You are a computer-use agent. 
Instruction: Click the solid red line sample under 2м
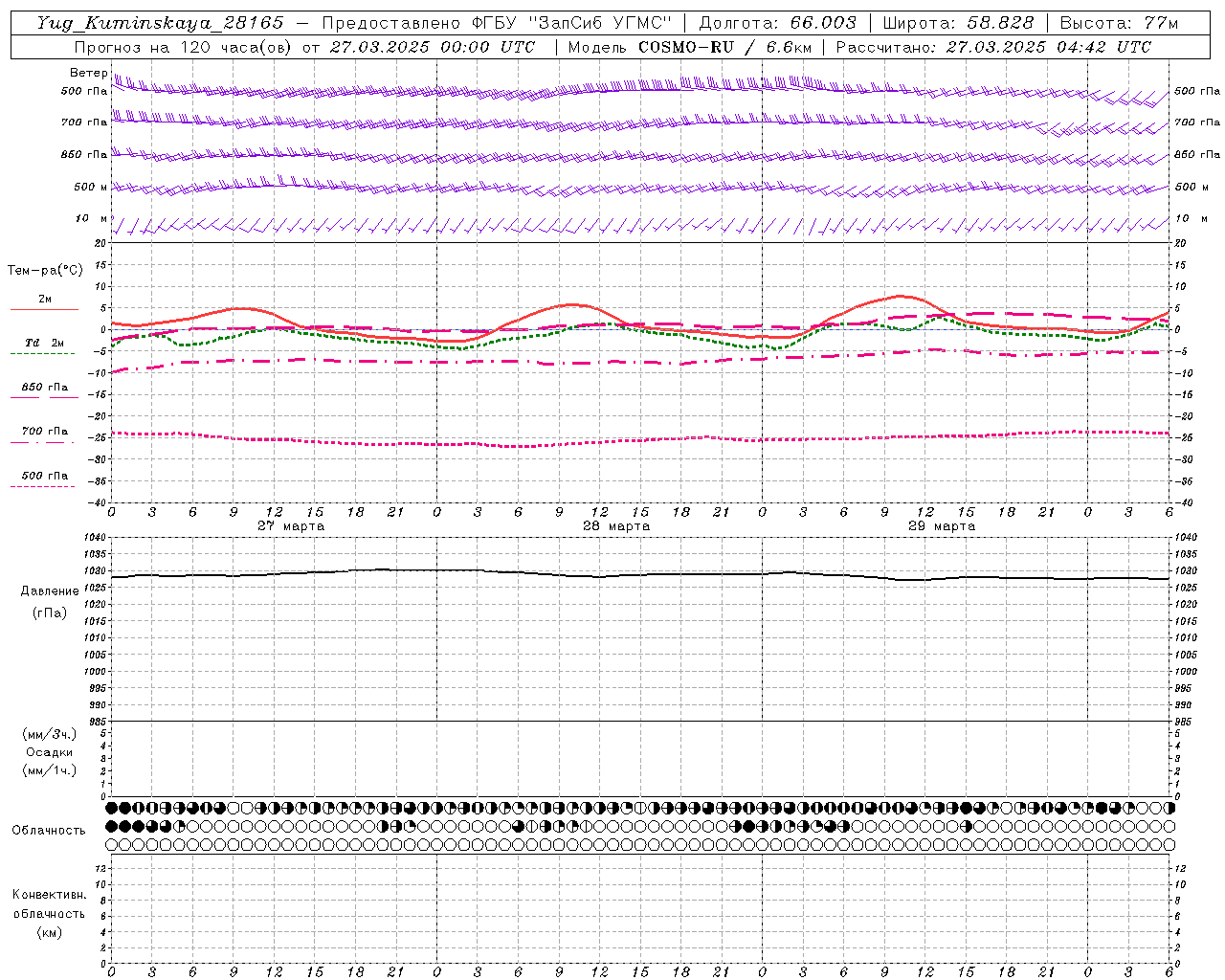44,309
